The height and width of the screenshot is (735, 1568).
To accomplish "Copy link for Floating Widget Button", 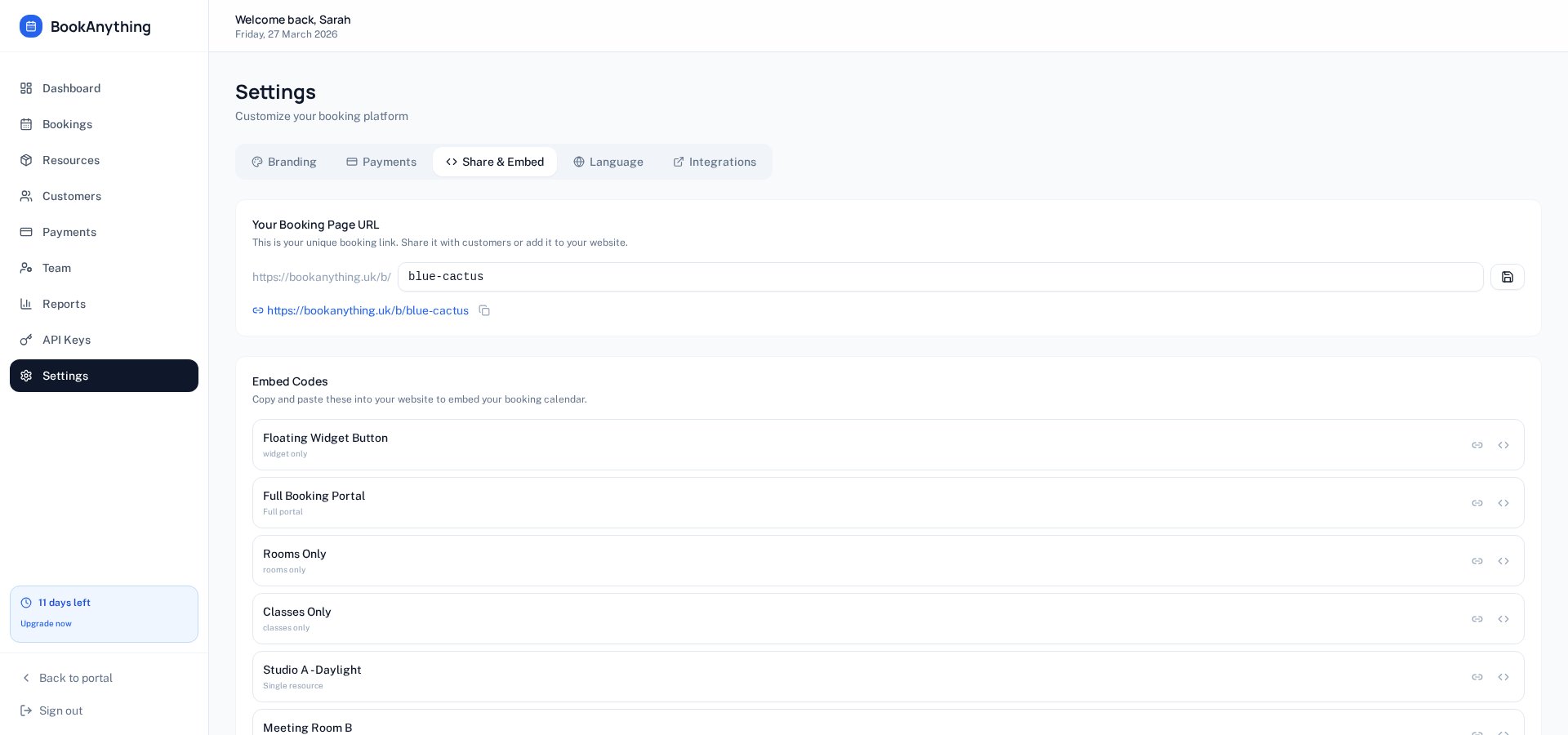I will pyautogui.click(x=1477, y=445).
